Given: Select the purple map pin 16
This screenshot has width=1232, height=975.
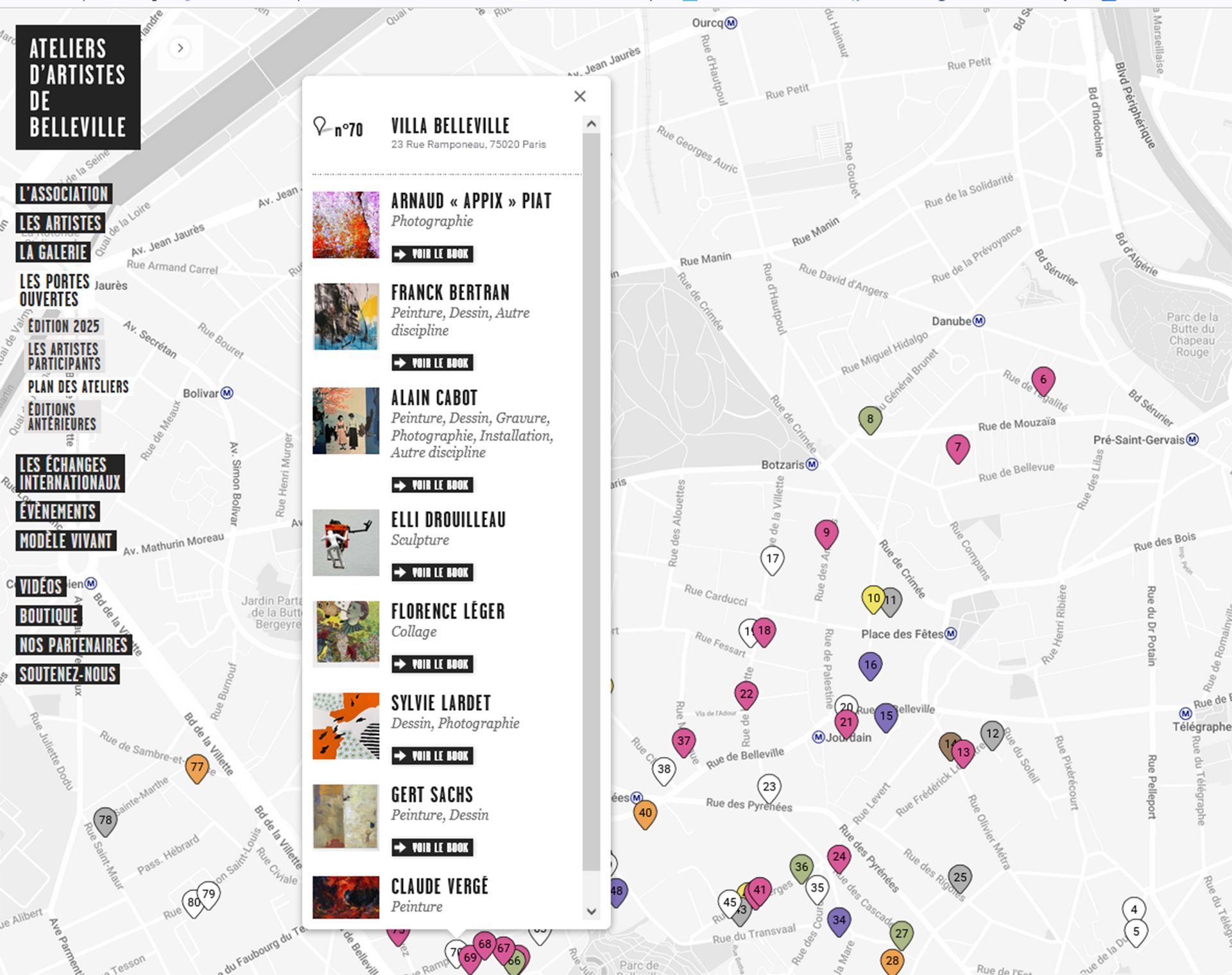Looking at the screenshot, I should pyautogui.click(x=870, y=665).
